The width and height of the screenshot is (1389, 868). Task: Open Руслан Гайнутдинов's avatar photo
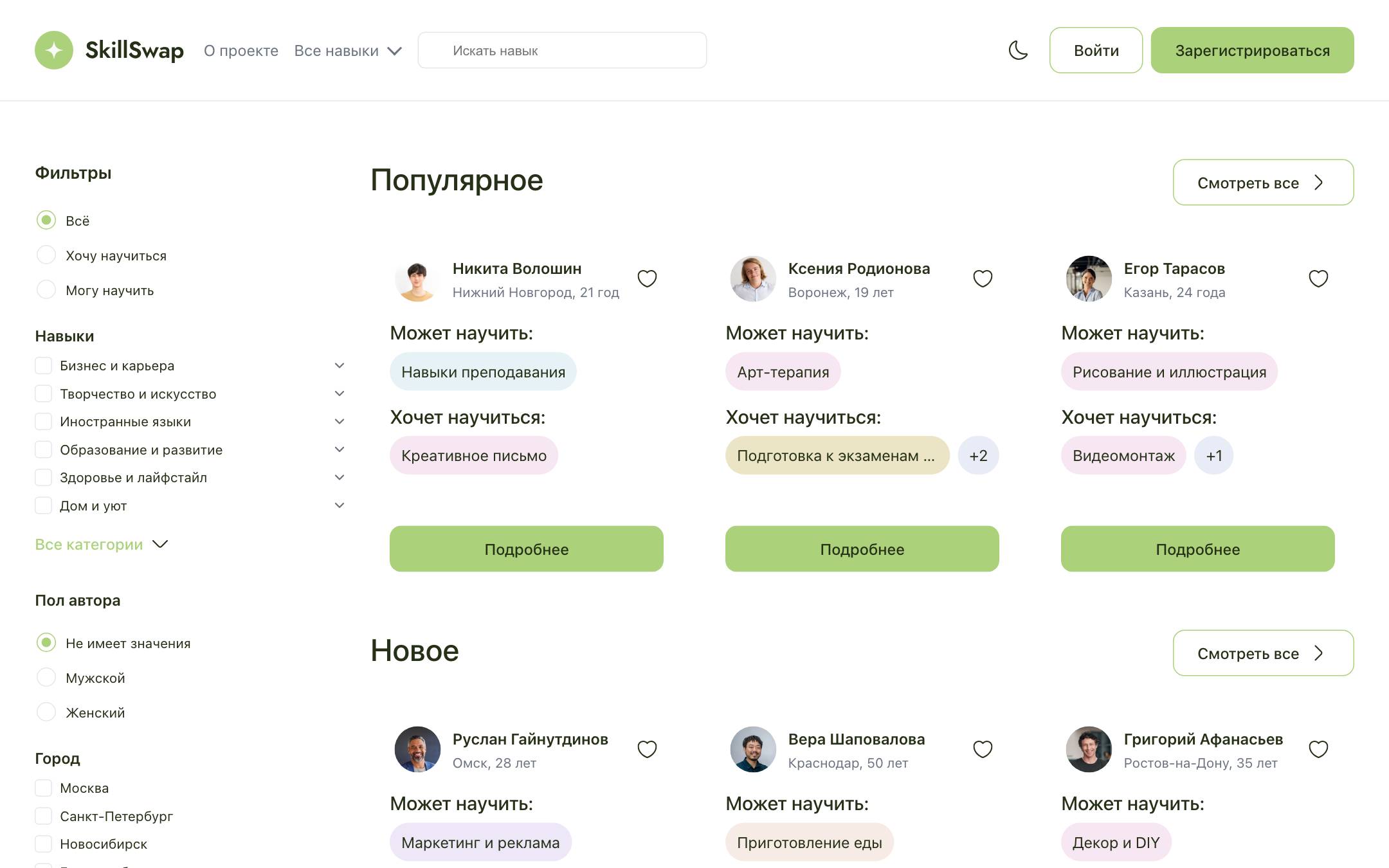pyautogui.click(x=417, y=750)
